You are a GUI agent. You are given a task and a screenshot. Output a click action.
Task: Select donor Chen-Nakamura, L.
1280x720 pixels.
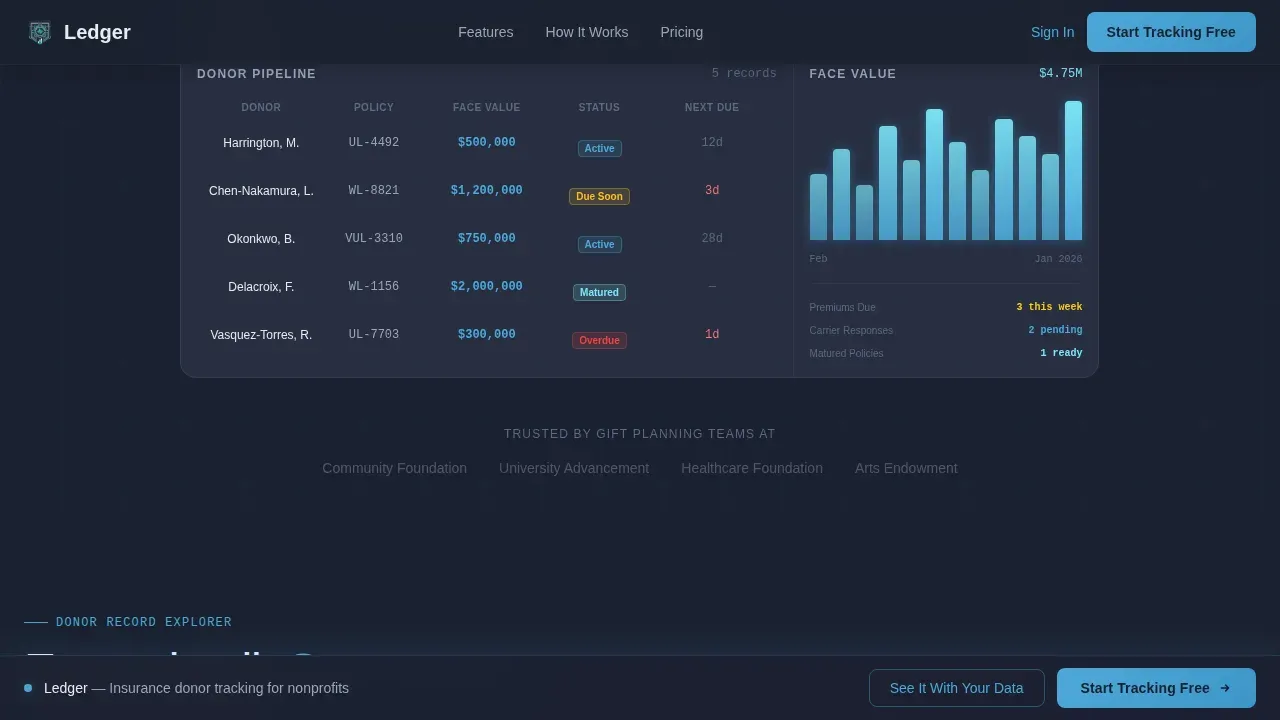pyautogui.click(x=261, y=191)
